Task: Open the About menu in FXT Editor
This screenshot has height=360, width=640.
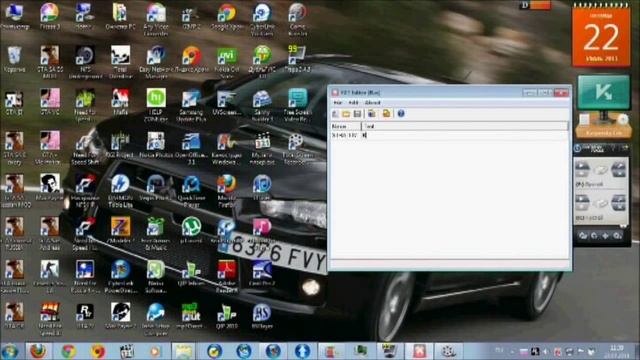Action: pos(372,103)
